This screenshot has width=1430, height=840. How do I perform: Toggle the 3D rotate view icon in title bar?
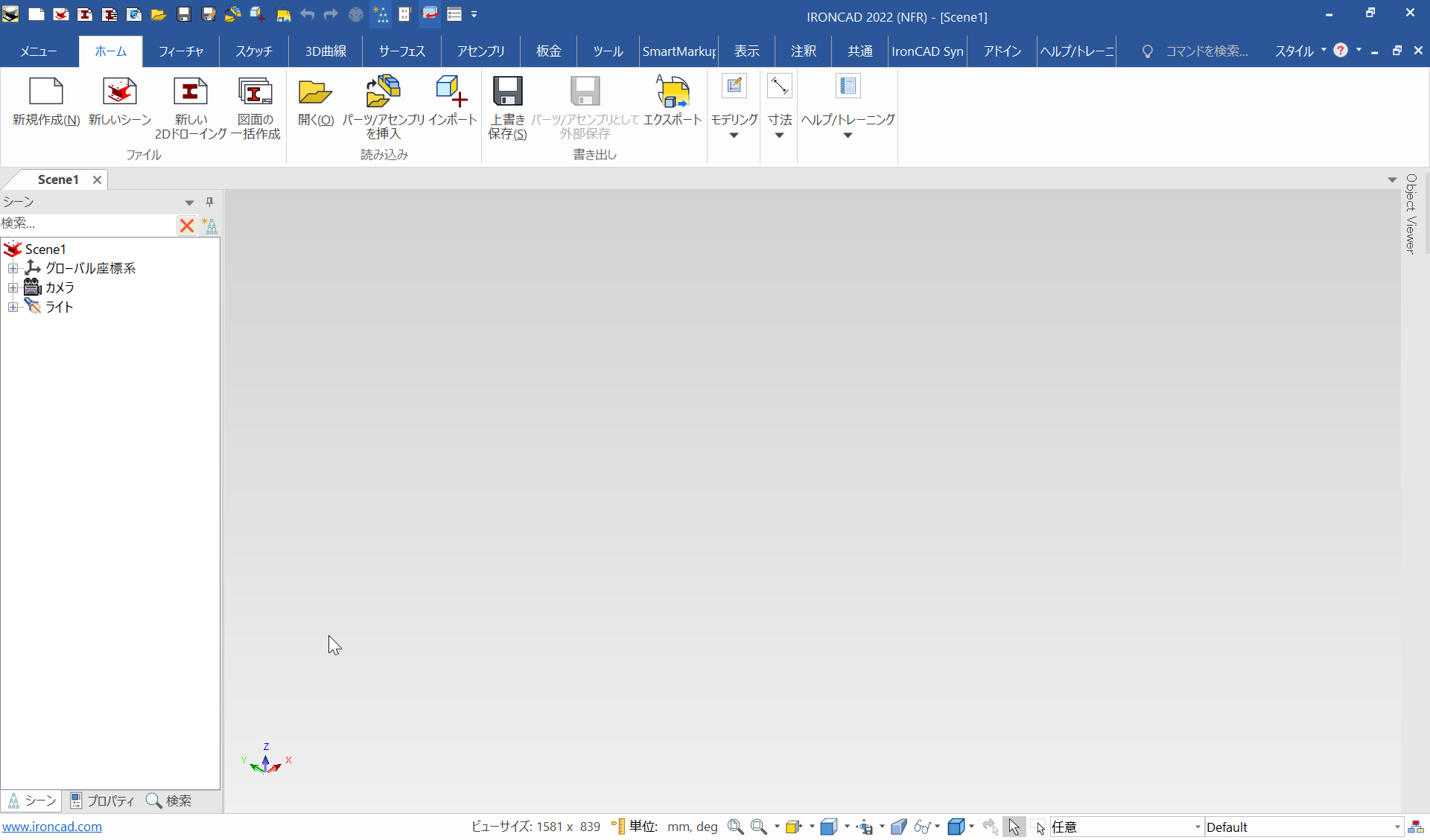(x=430, y=14)
